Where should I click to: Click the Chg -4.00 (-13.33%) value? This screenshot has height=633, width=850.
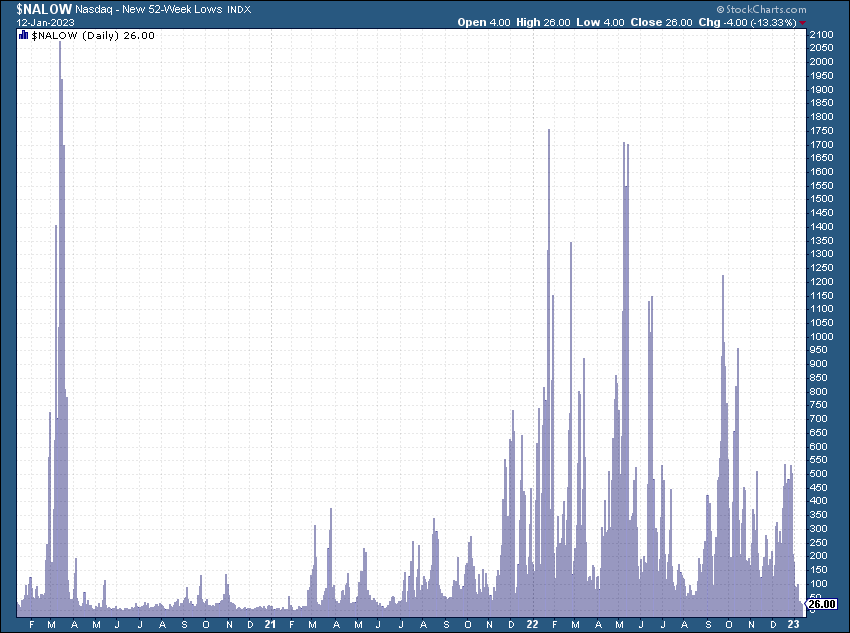tap(748, 22)
